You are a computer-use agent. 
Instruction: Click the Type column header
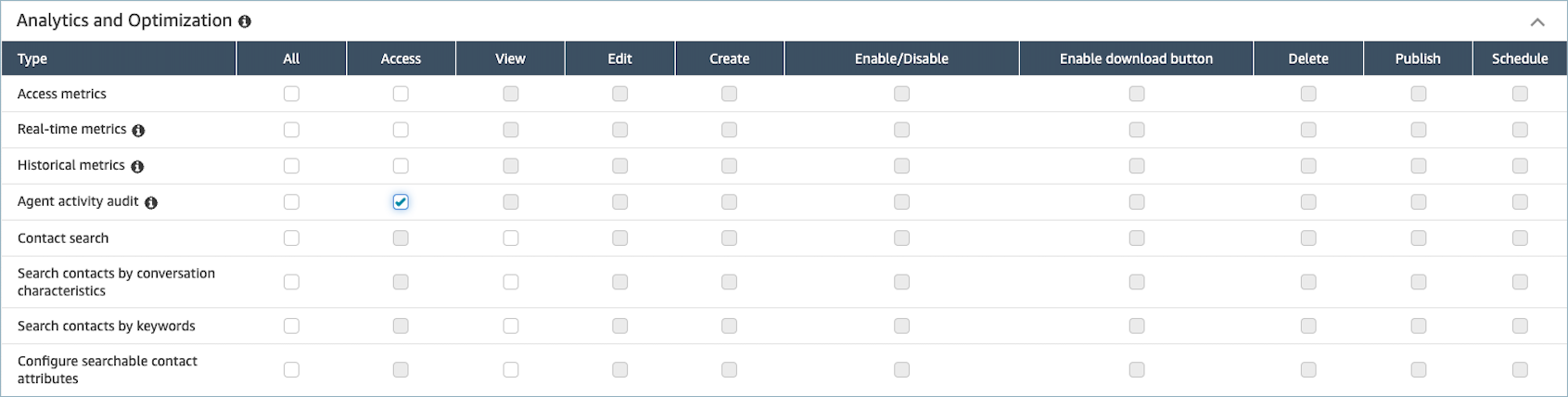pyautogui.click(x=32, y=58)
